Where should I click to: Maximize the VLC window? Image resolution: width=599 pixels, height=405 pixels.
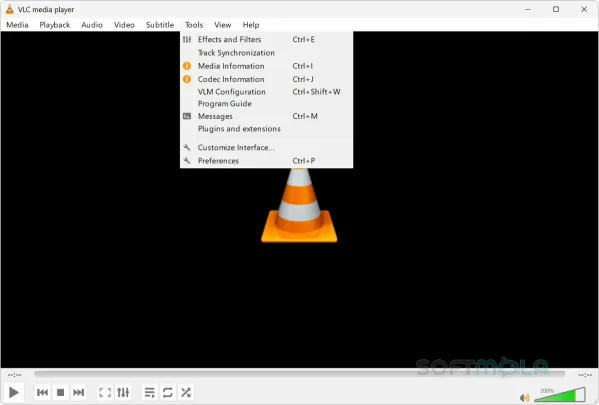coord(556,9)
